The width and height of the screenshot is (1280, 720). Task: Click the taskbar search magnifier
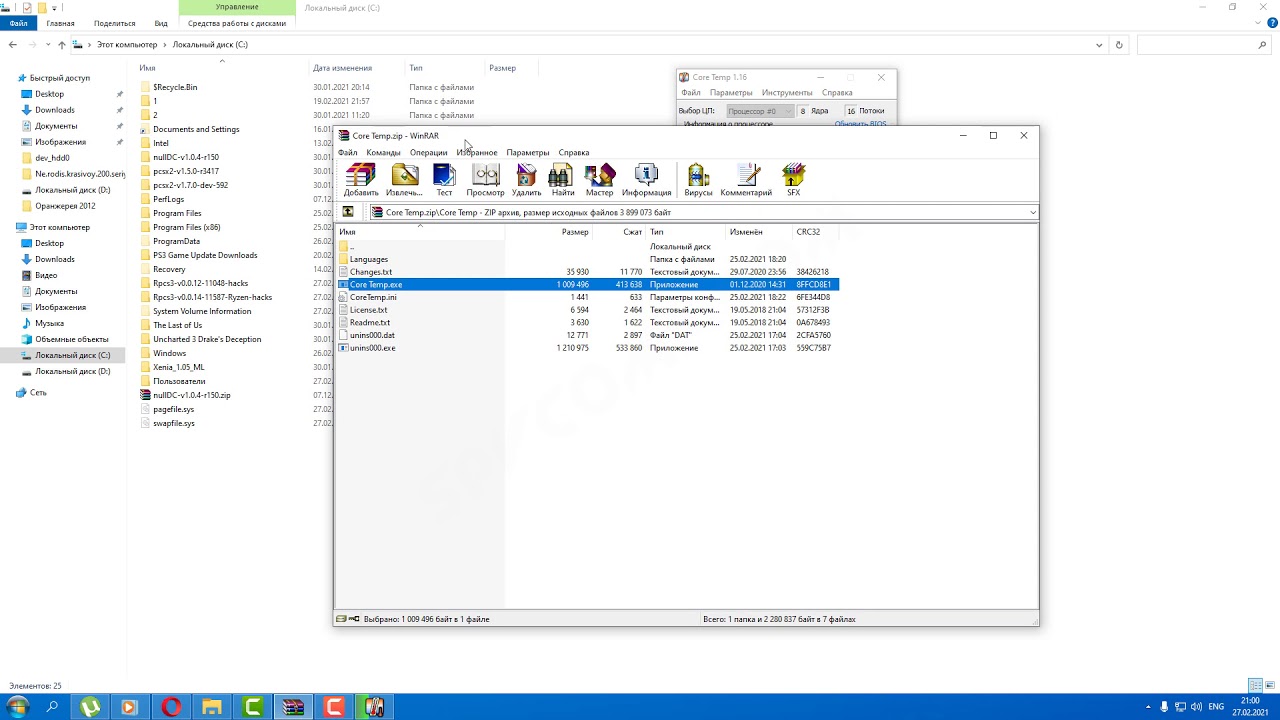tap(52, 707)
